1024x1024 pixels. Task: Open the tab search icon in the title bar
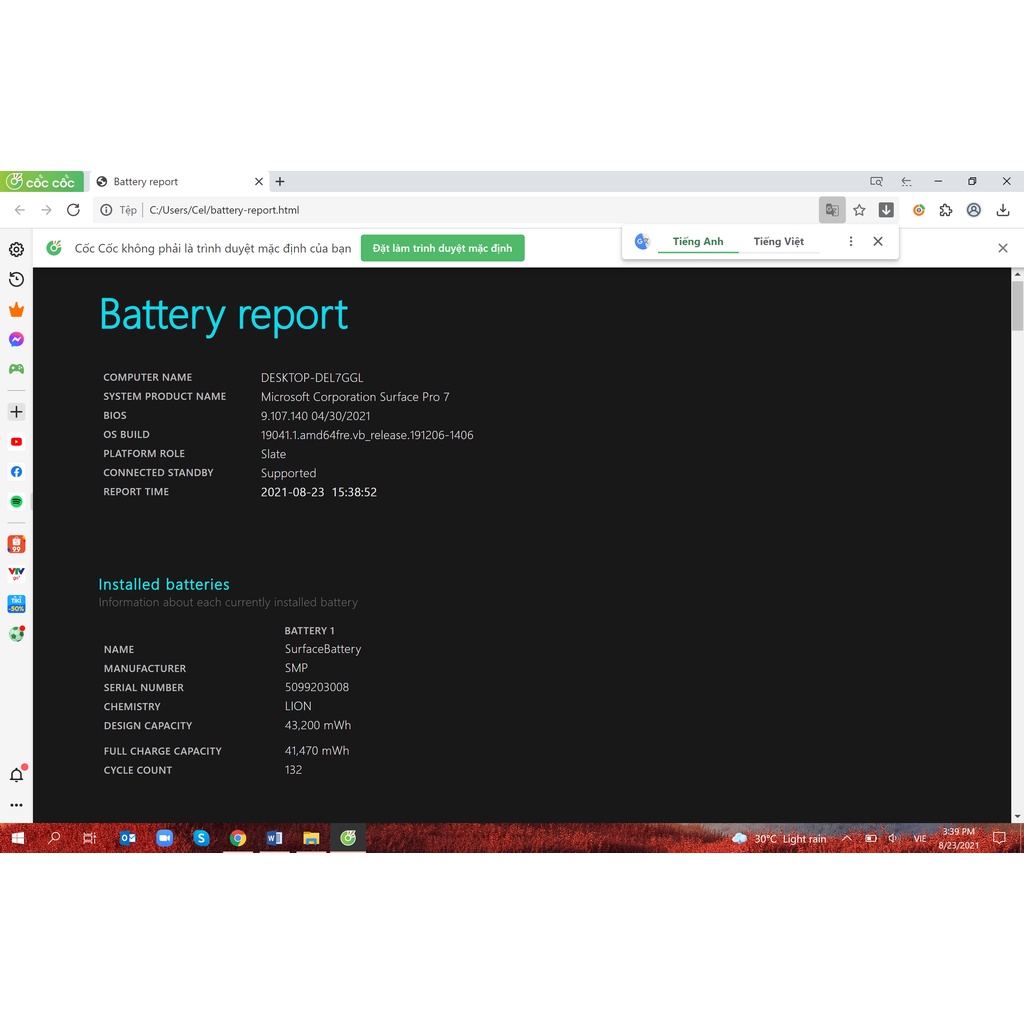pyautogui.click(x=876, y=182)
